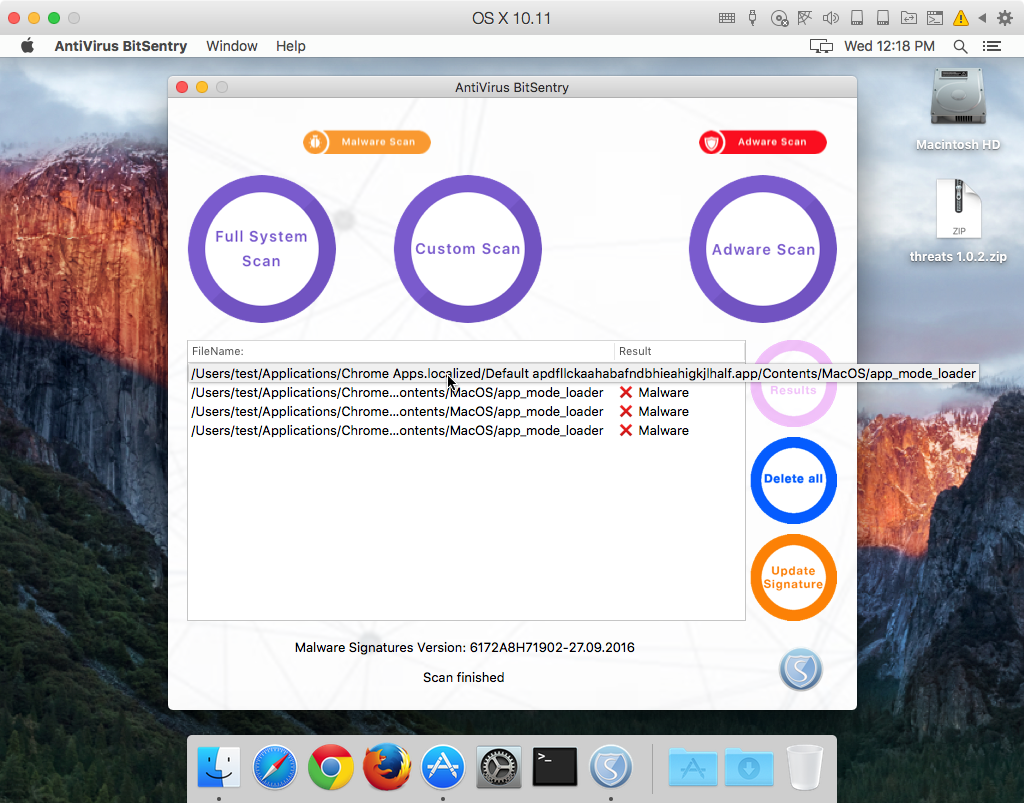This screenshot has width=1024, height=803.
Task: Select the red Adware Scan pill
Action: click(x=762, y=142)
